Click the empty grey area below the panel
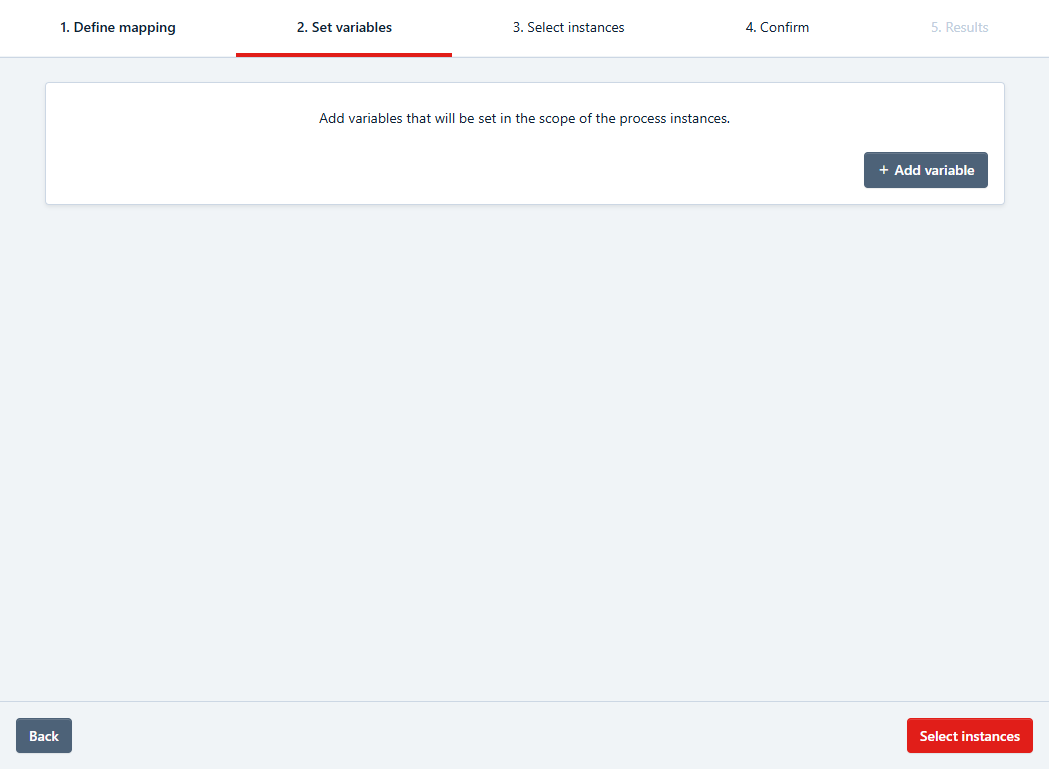The width and height of the screenshot is (1049, 769). [x=524, y=450]
